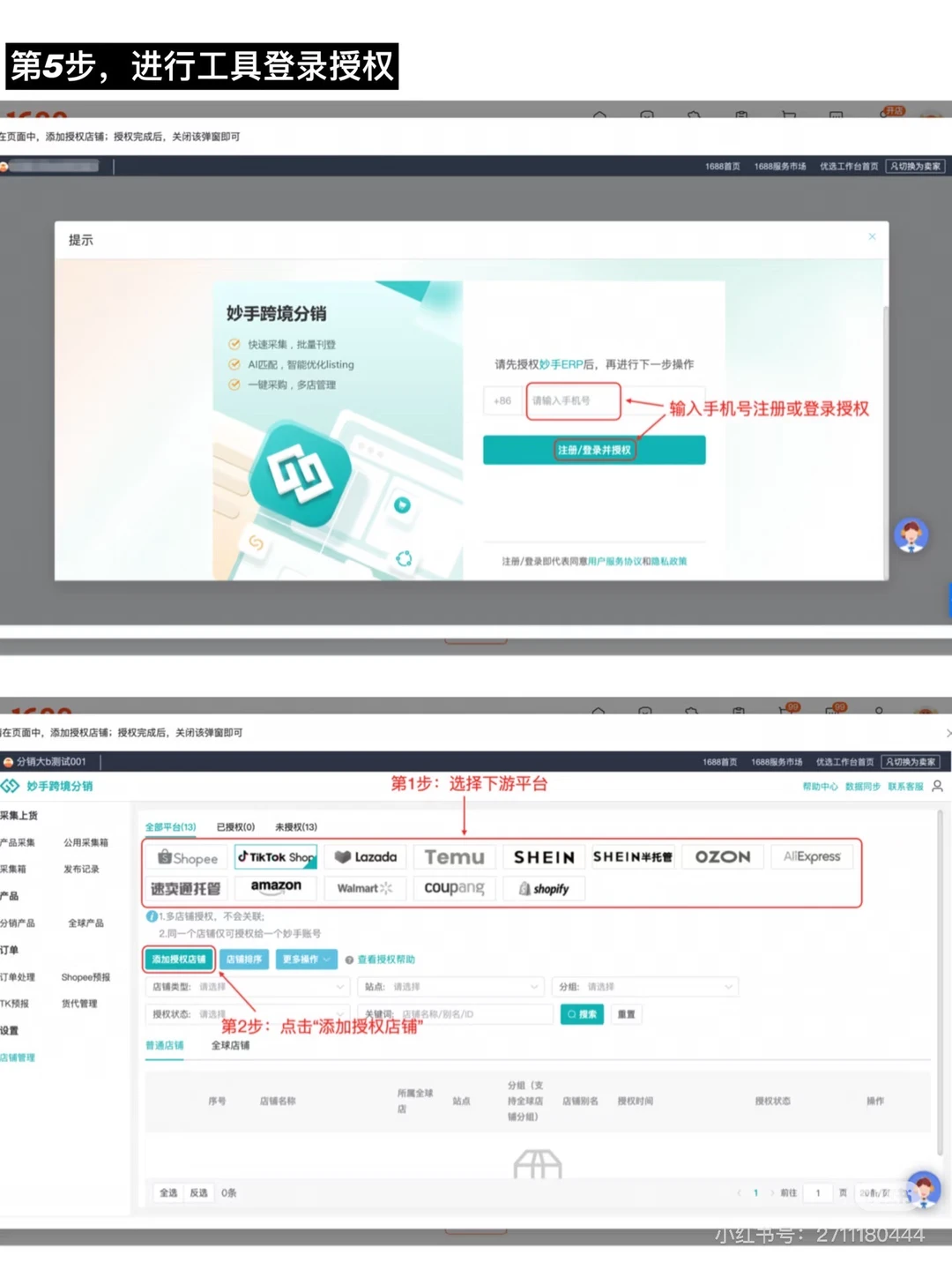
Task: Open the 隐私政策 link
Action: click(669, 561)
